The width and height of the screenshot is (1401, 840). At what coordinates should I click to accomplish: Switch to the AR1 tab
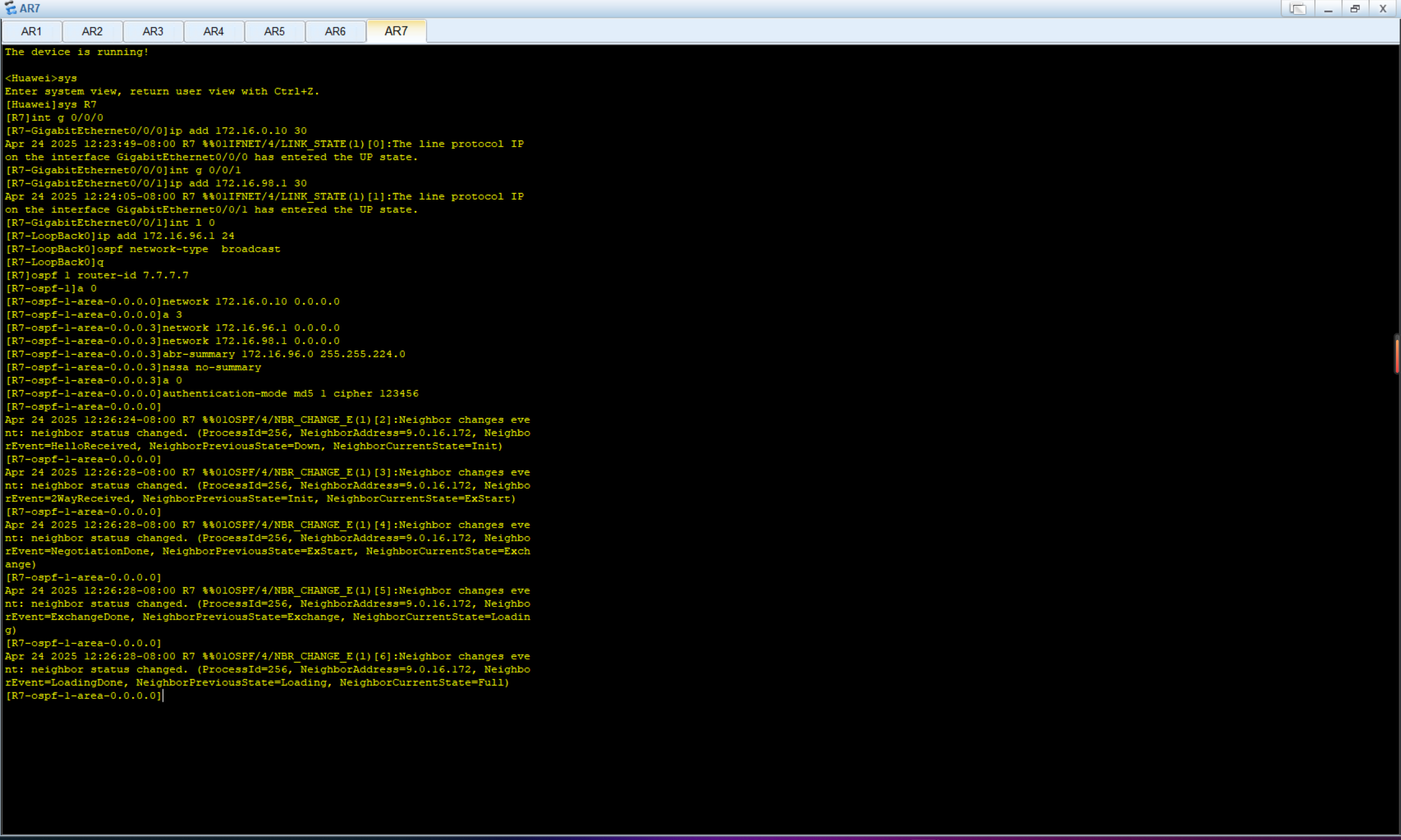point(31,32)
